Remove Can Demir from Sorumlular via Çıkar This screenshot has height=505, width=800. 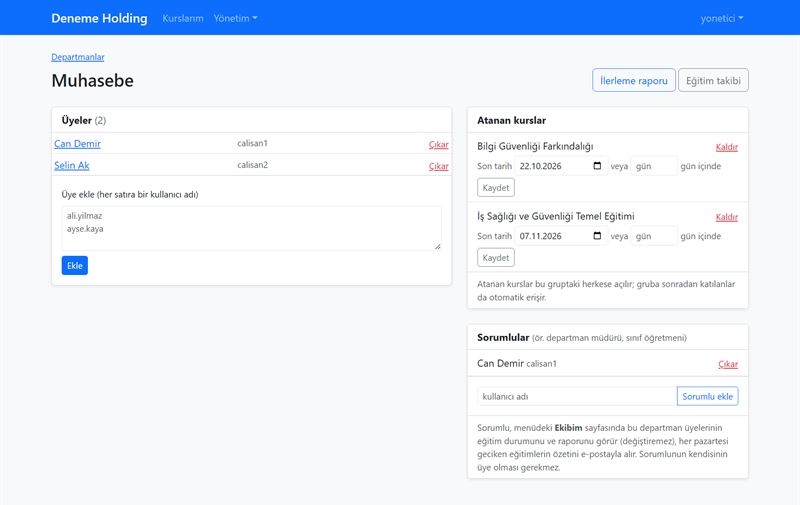pyautogui.click(x=728, y=364)
